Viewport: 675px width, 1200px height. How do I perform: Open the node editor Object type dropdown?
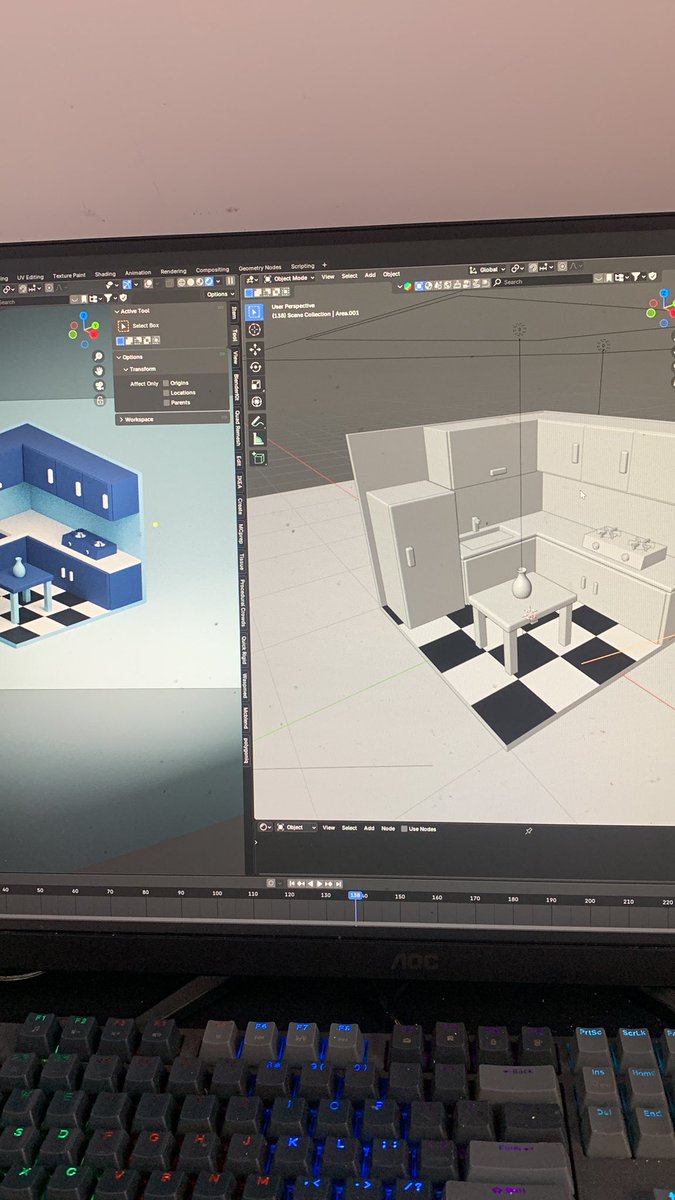[x=297, y=827]
